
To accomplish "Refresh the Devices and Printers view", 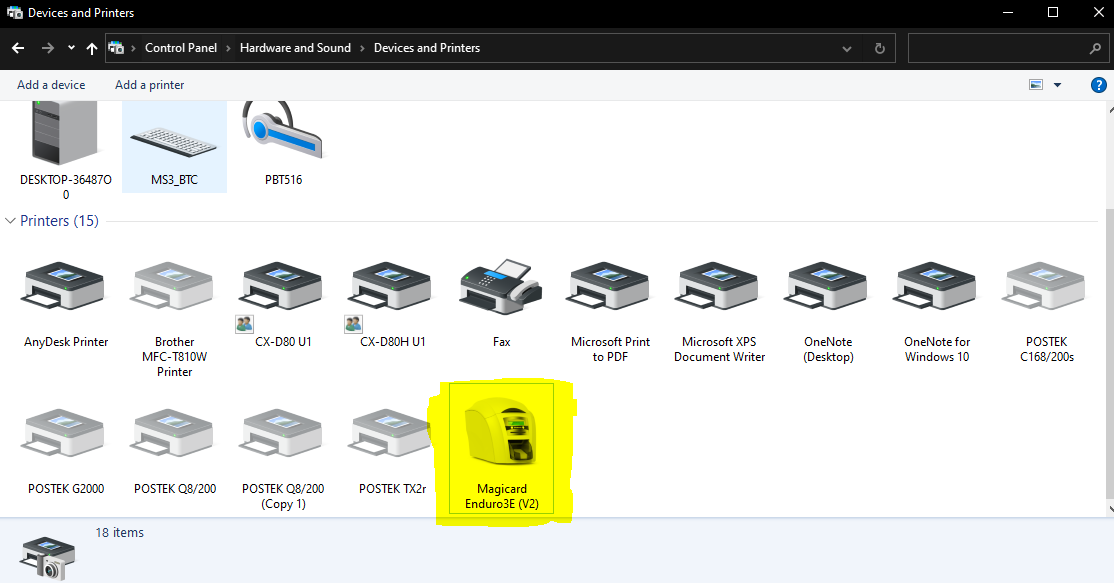I will coord(880,48).
